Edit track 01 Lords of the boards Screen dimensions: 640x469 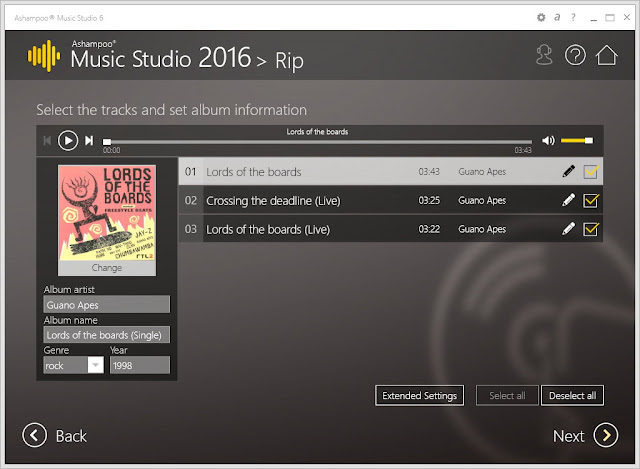tap(568, 171)
